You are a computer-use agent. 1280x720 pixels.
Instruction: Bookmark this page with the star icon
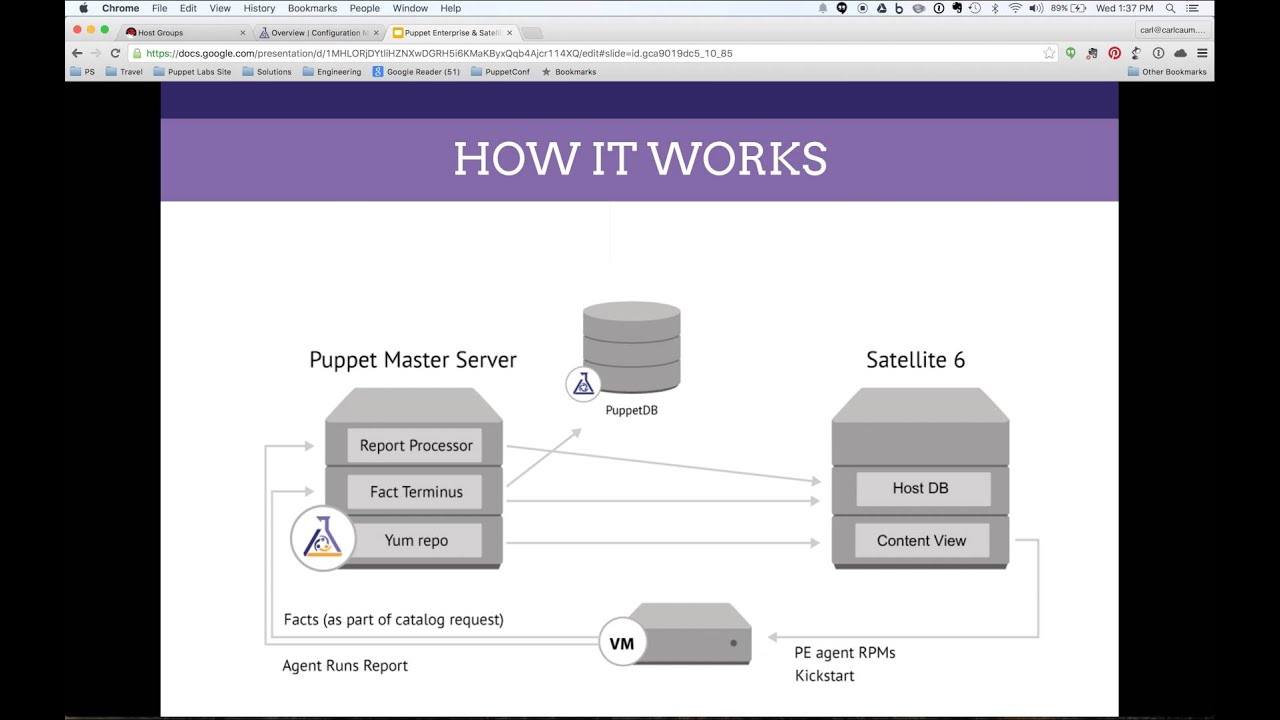coord(1049,53)
